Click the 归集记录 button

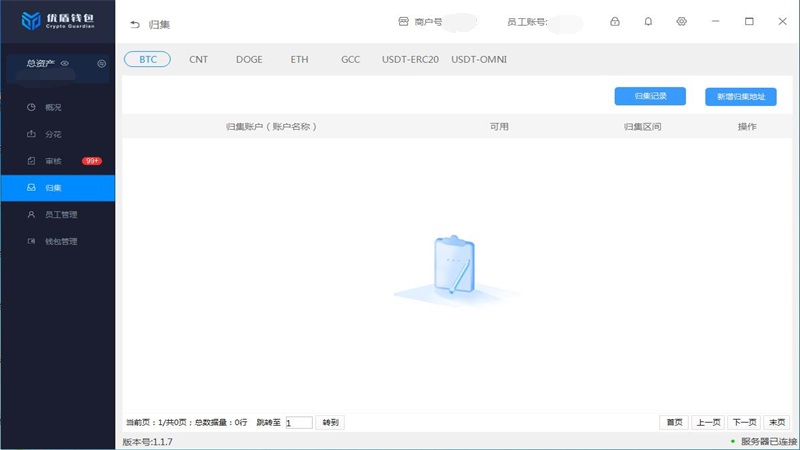pos(650,96)
